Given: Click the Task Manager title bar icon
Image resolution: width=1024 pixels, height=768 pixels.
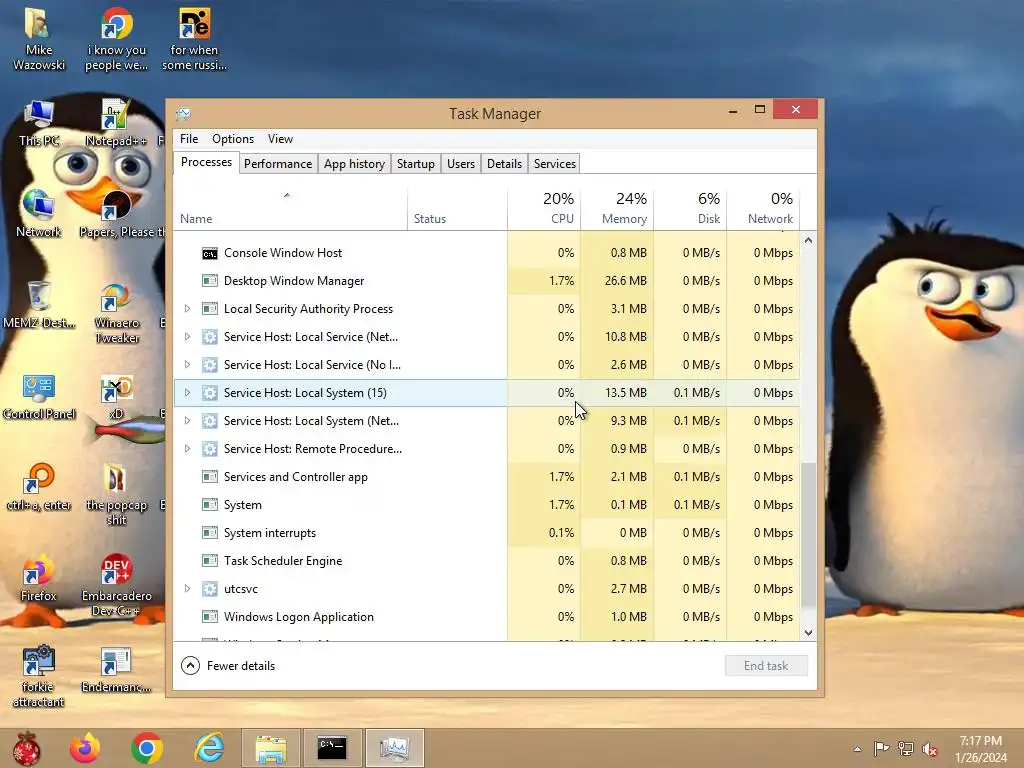Looking at the screenshot, I should pos(184,114).
